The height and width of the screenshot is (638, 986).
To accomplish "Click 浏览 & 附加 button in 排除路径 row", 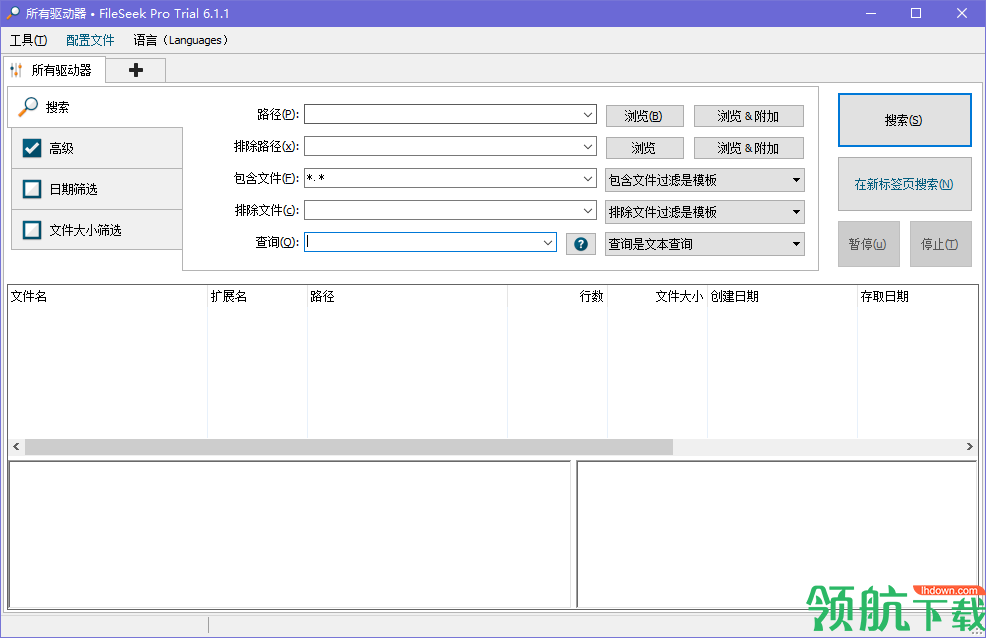I will [748, 148].
